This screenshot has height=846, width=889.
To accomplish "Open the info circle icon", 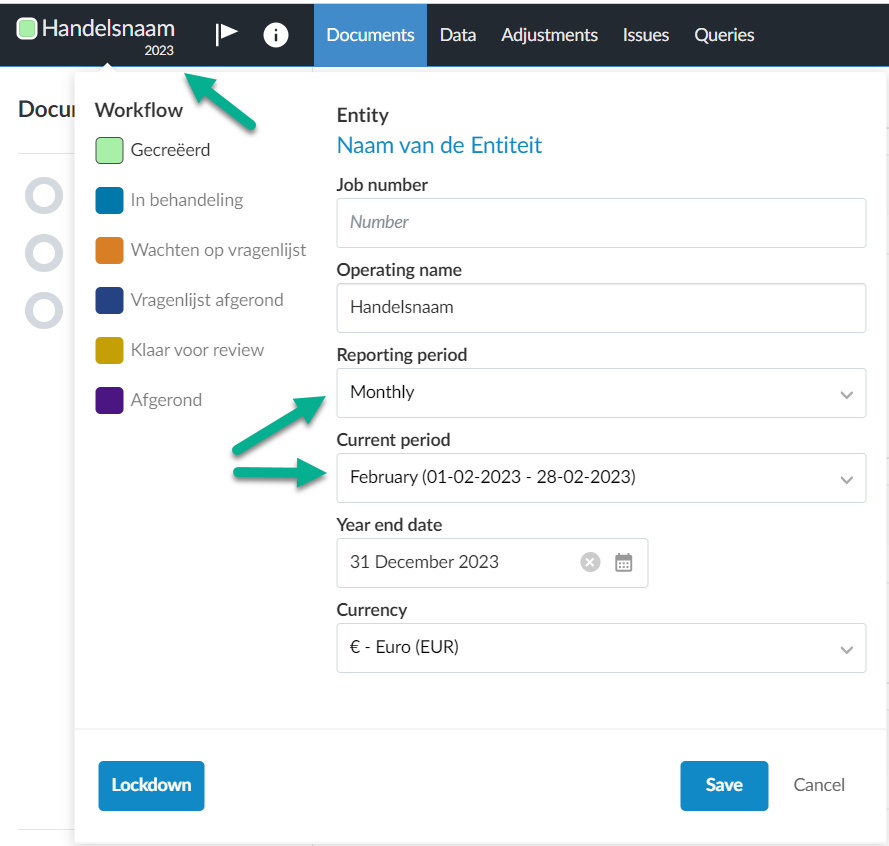I will coord(276,35).
